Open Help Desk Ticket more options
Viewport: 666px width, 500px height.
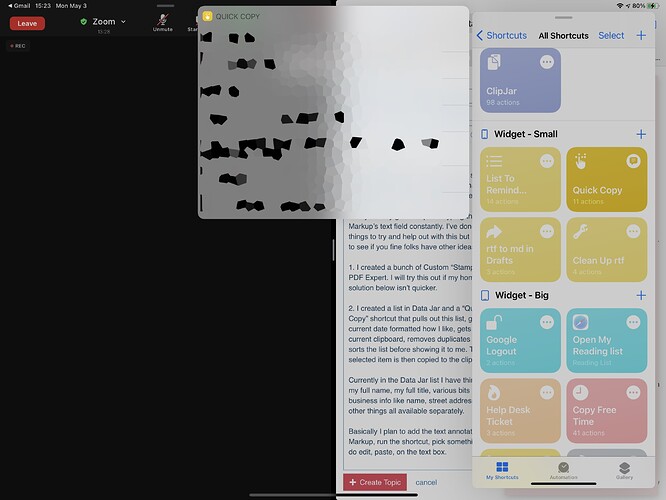pos(547,393)
